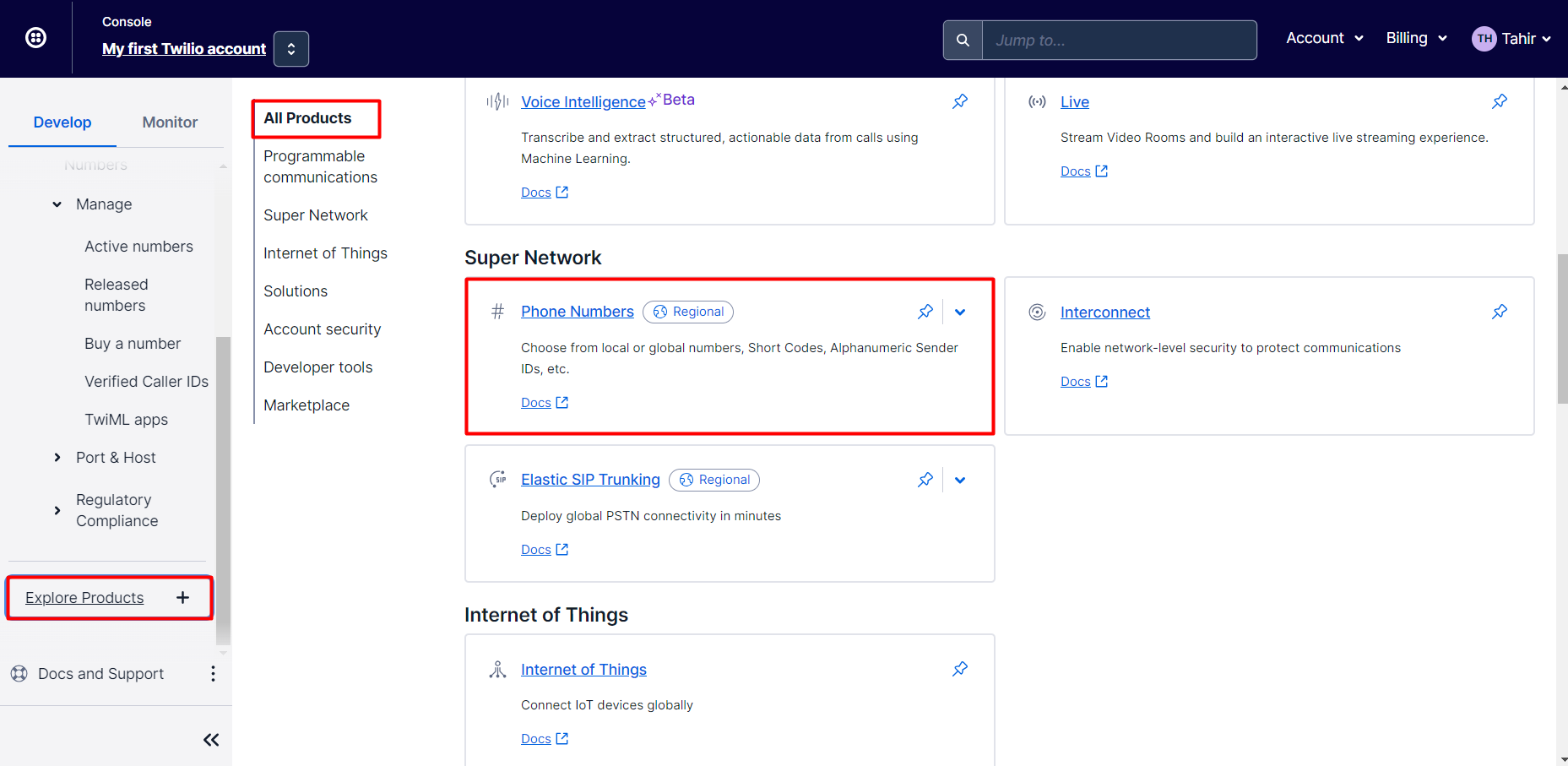
Task: Select Developer tools category
Action: pos(317,367)
